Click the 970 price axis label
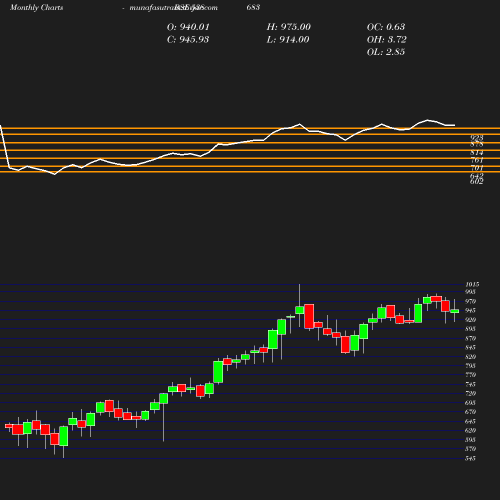Screen dimensions: 500x500 [x=471, y=301]
